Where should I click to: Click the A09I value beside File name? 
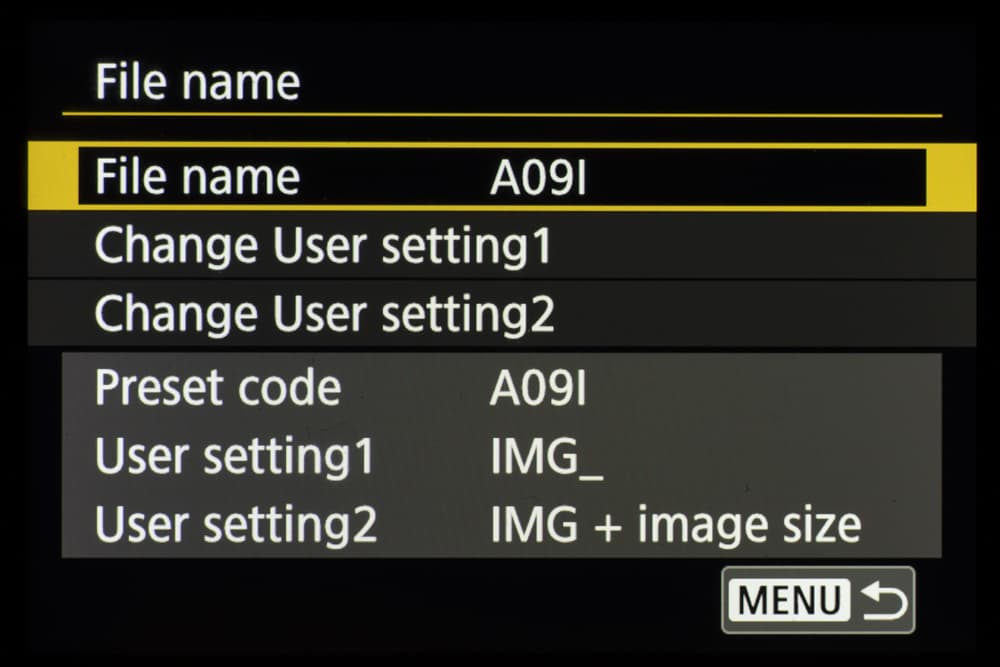pyautogui.click(x=538, y=178)
